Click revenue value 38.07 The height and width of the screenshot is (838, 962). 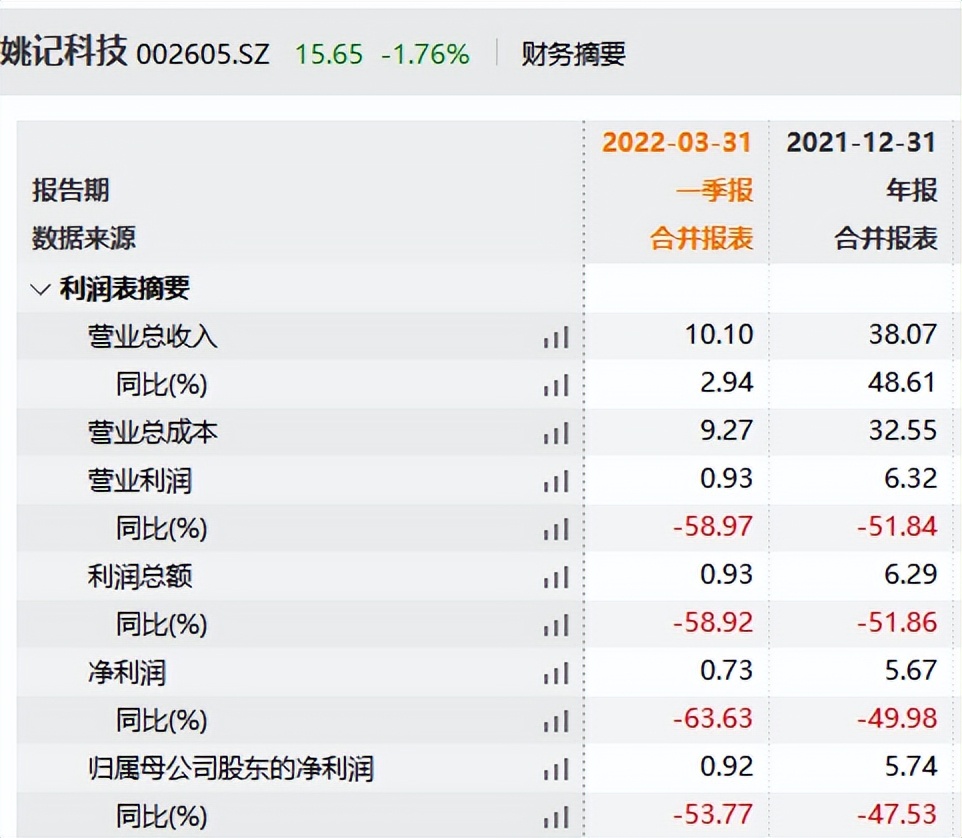(902, 335)
